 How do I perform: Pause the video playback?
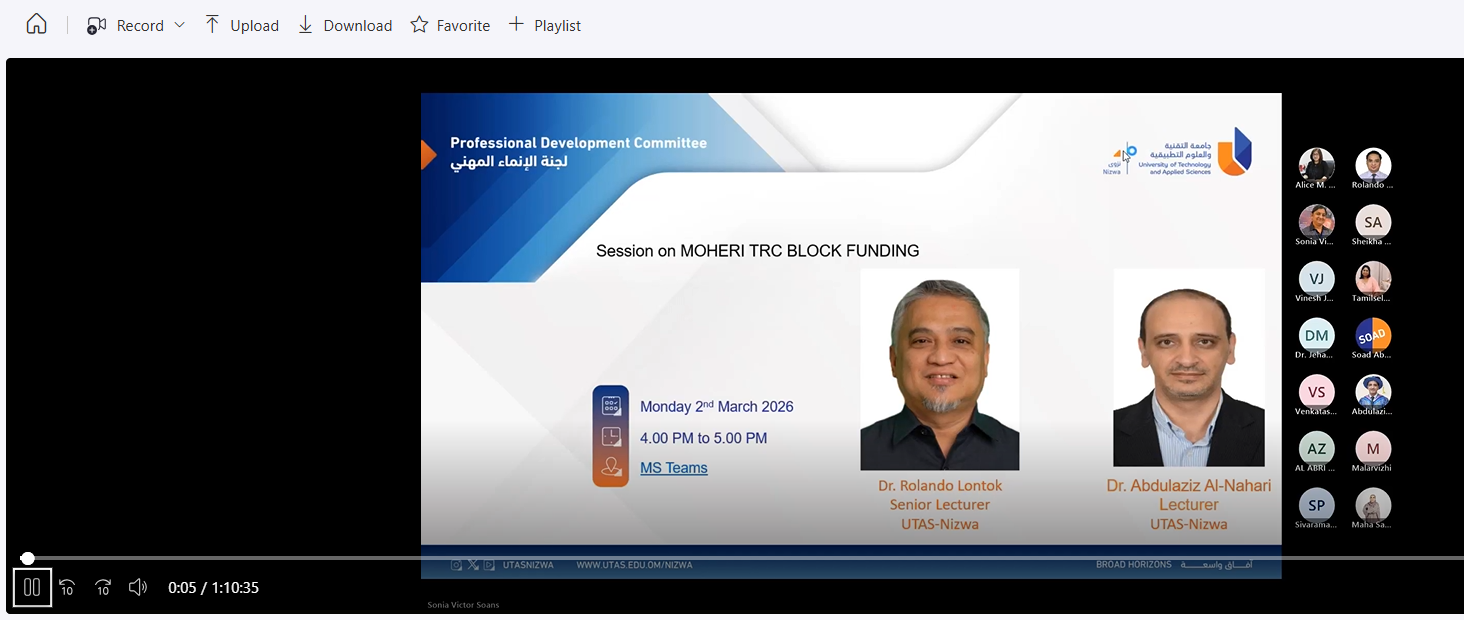32,588
